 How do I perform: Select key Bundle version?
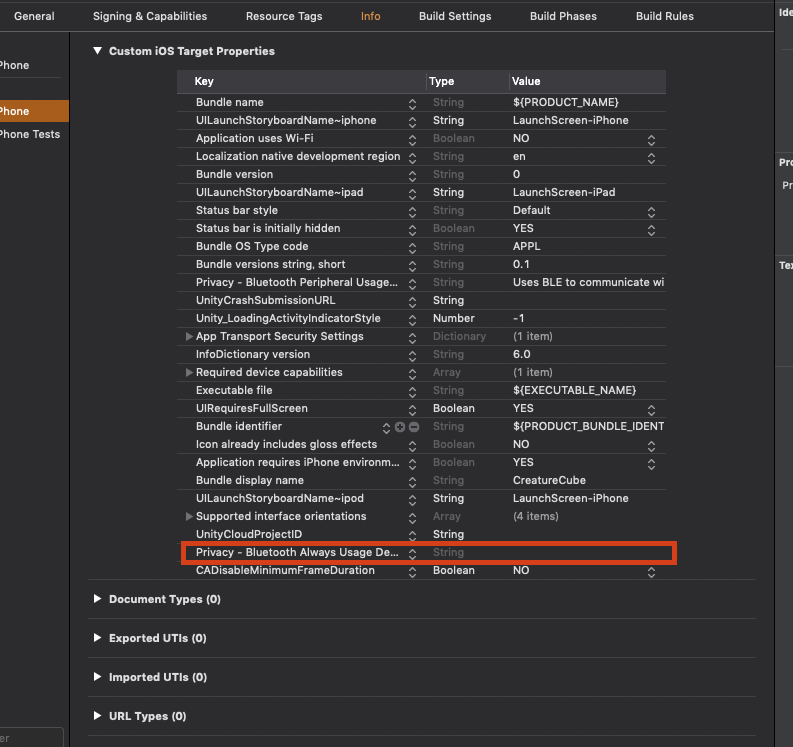(x=234, y=174)
